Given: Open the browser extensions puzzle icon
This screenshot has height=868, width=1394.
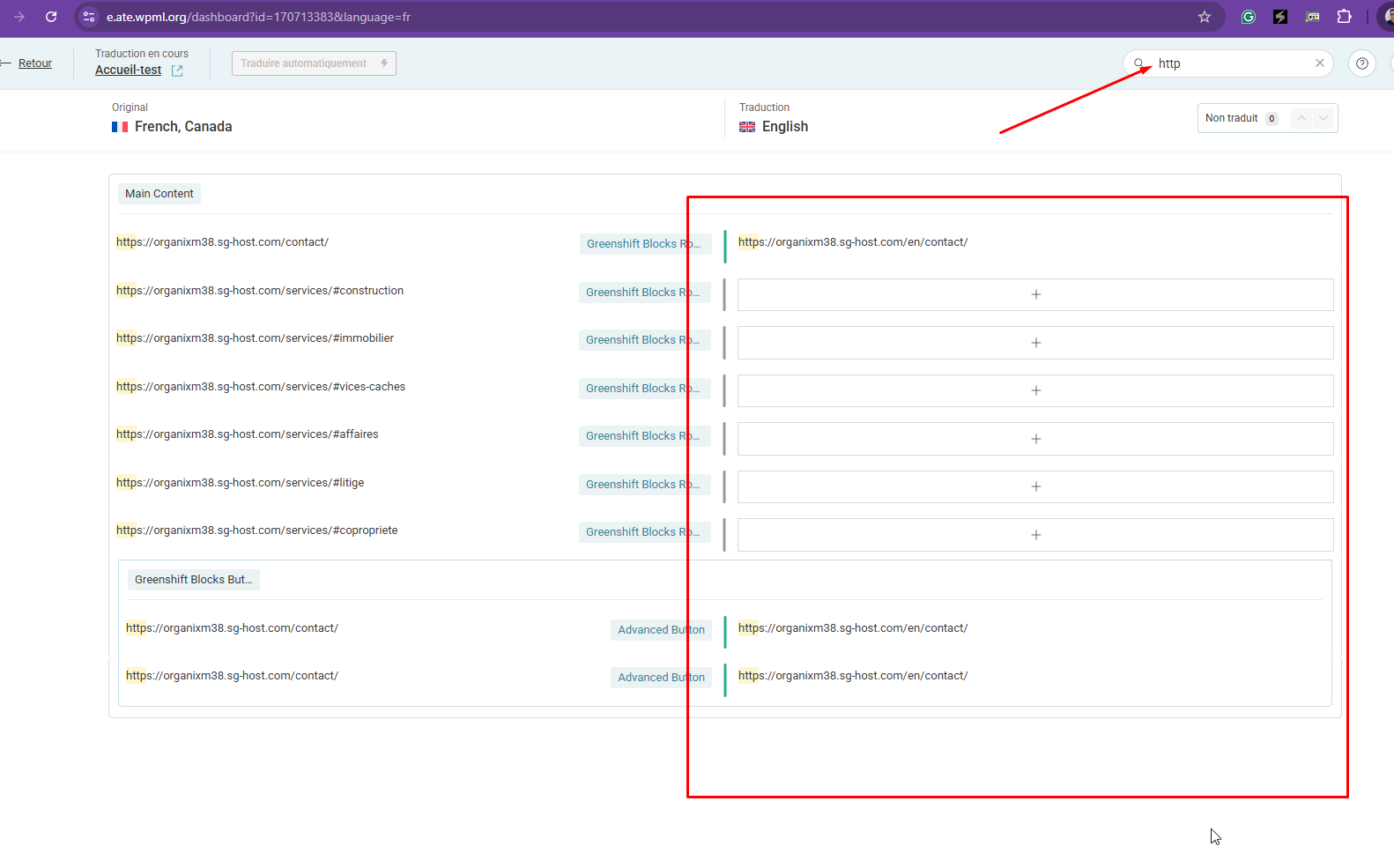Looking at the screenshot, I should click(x=1344, y=17).
